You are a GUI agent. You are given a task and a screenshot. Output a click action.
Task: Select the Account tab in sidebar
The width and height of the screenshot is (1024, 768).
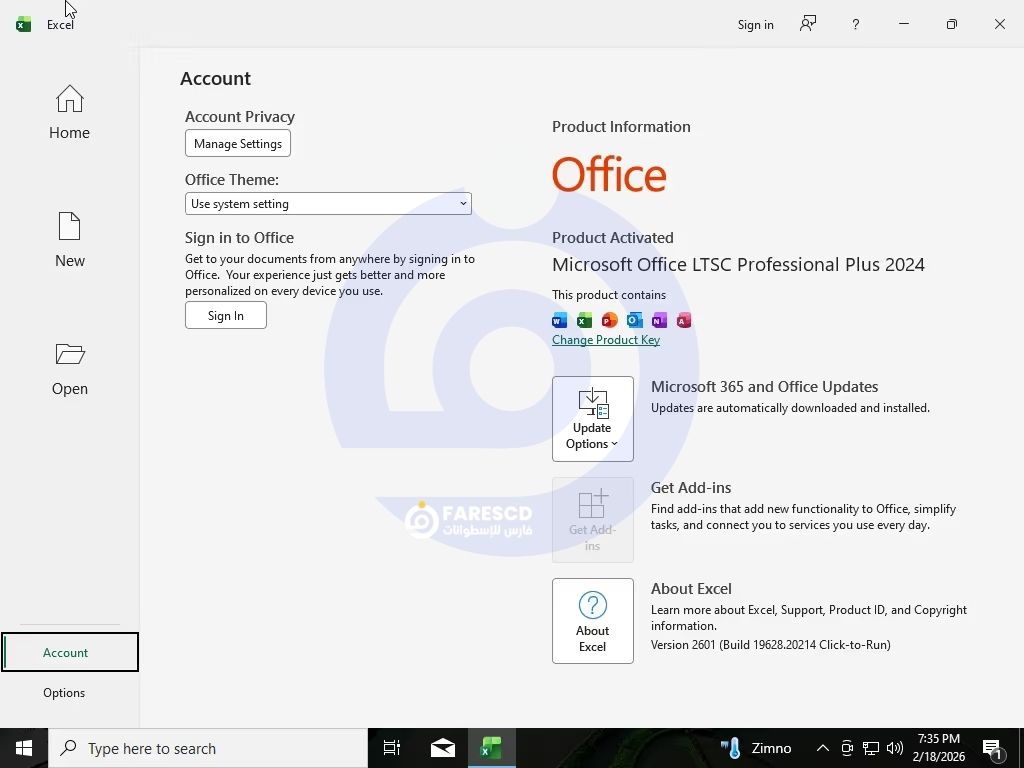66,653
